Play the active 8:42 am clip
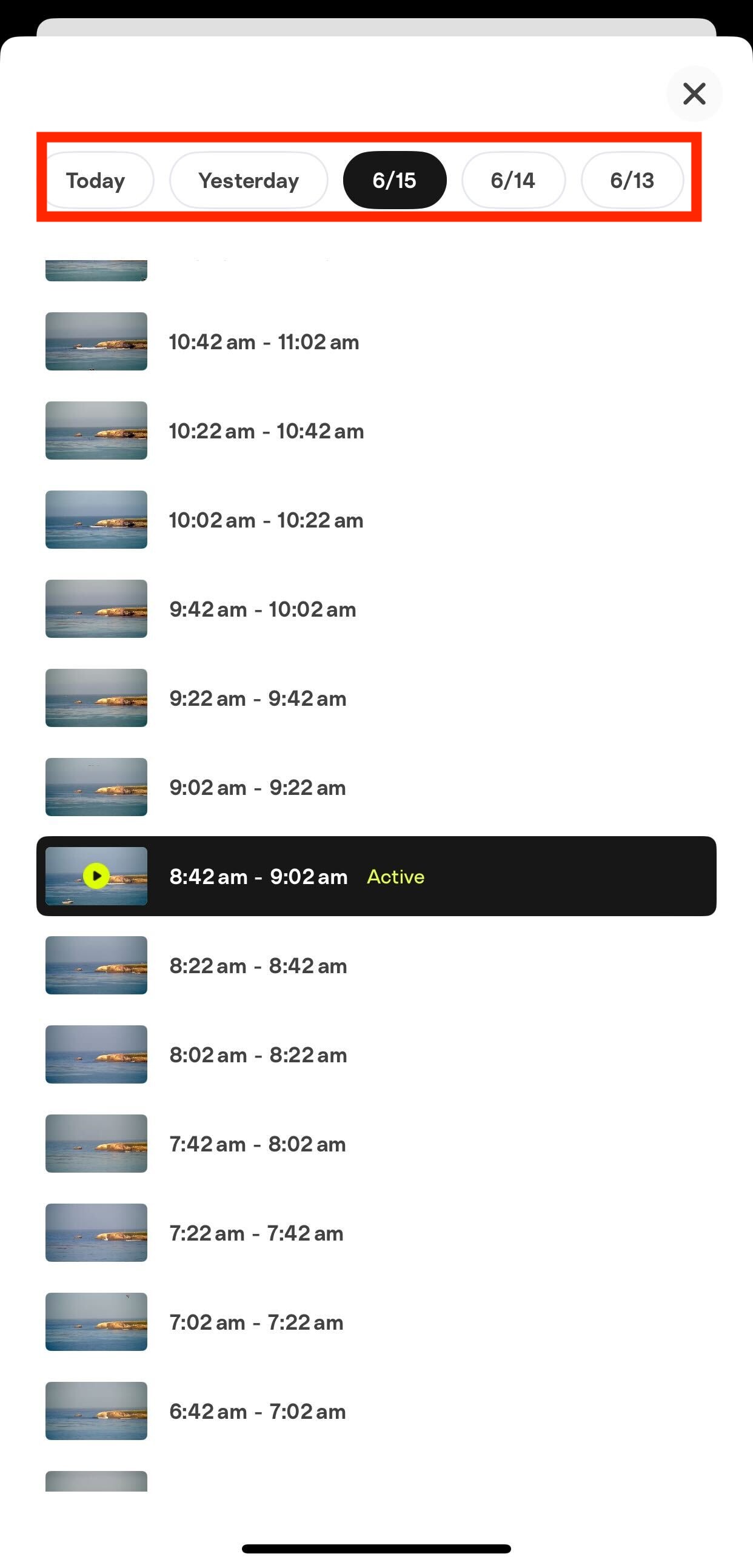The height and width of the screenshot is (1568, 753). point(96,876)
